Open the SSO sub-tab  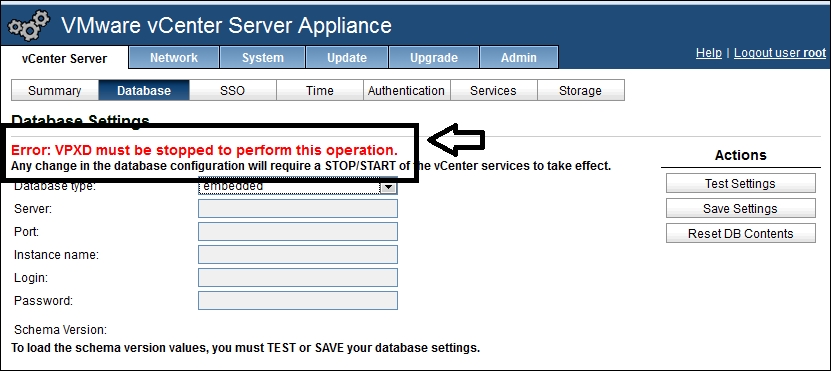pyautogui.click(x=233, y=91)
